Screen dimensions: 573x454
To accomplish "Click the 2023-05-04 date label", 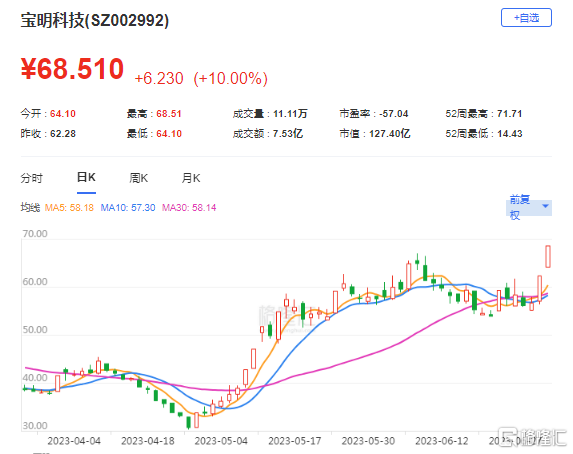I will [x=221, y=441].
